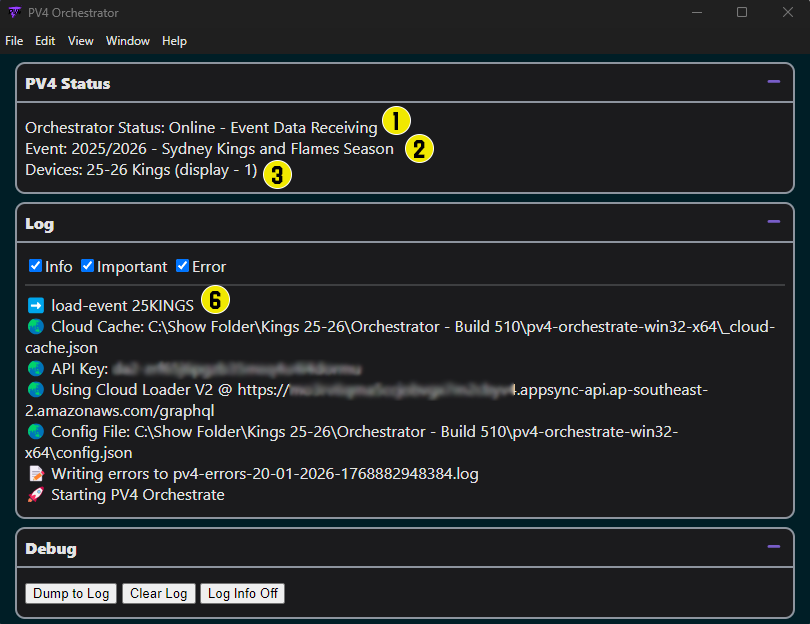Viewport: 810px width, 624px height.
Task: Collapse the PV4 Status panel
Action: pyautogui.click(x=773, y=82)
